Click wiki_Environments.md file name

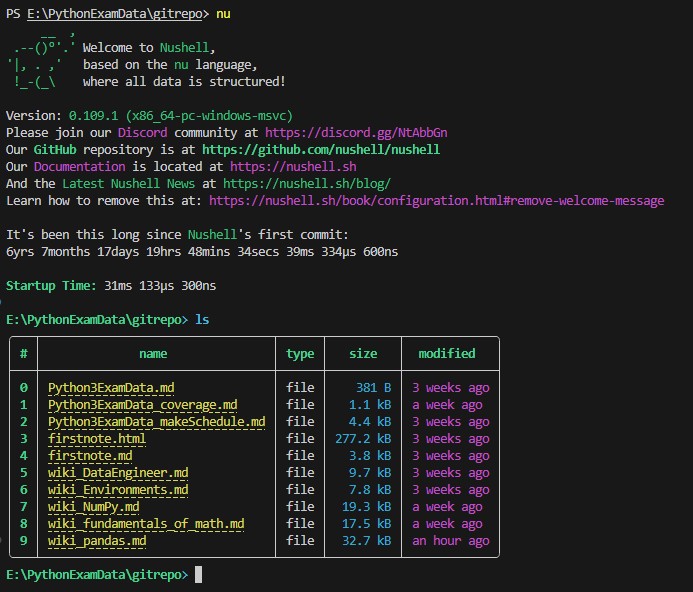pyautogui.click(x=118, y=490)
